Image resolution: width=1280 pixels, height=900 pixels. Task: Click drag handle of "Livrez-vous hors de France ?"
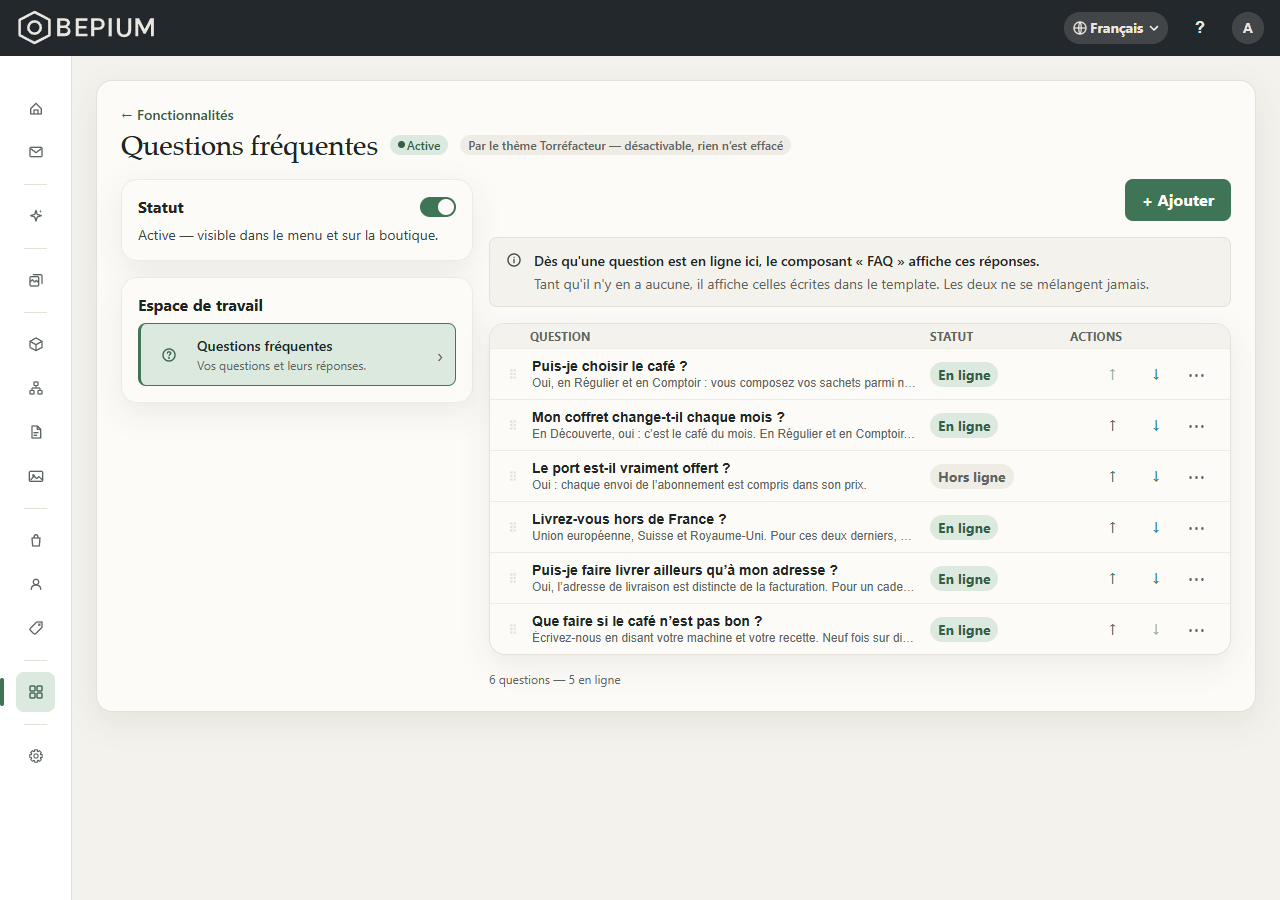point(513,527)
